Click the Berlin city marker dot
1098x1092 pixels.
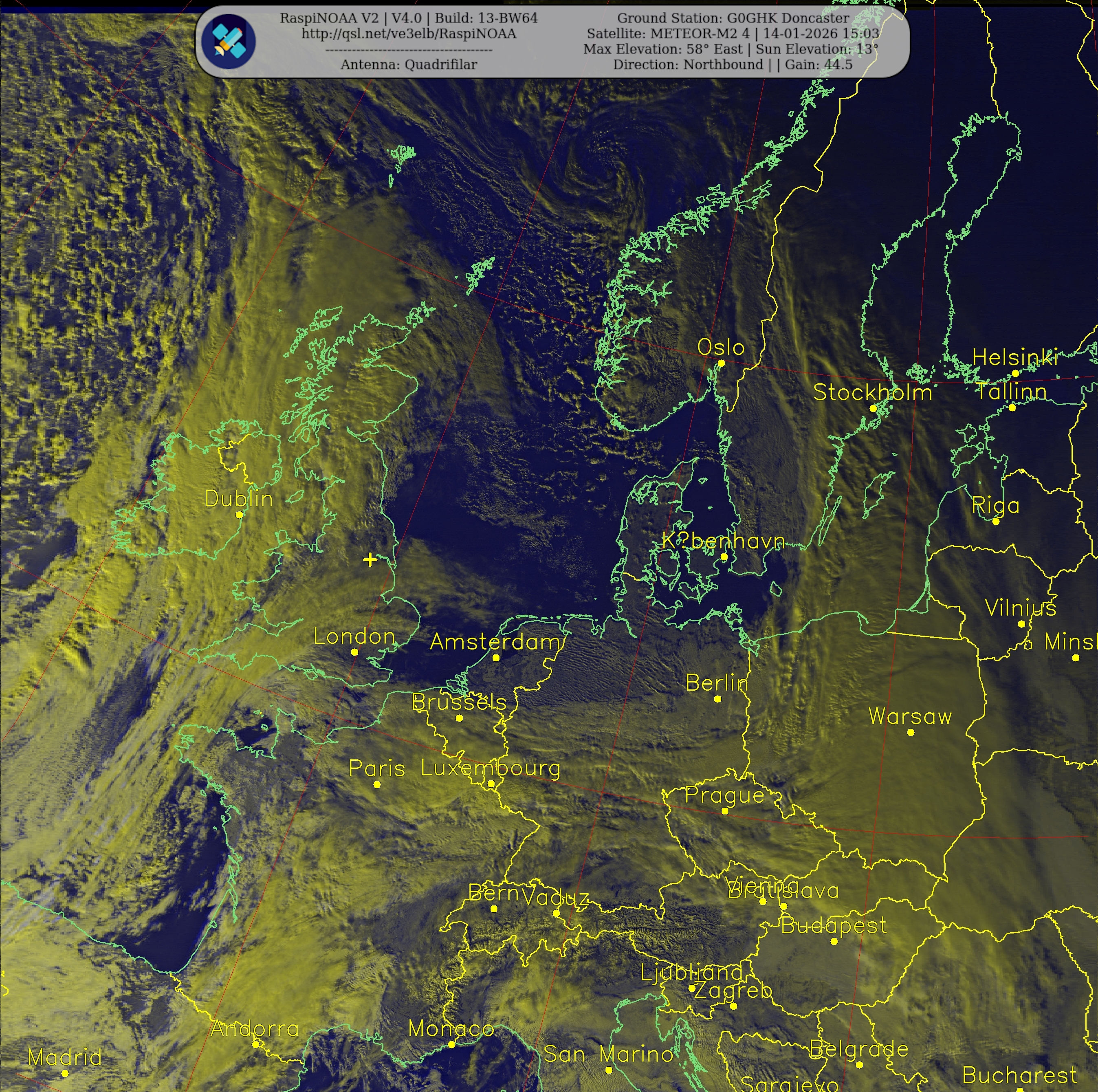pos(717,699)
